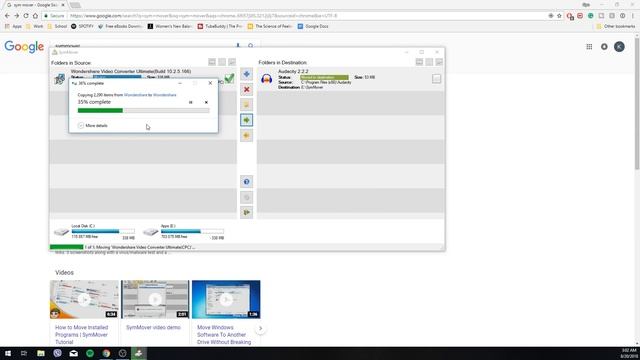Show next videos with the carousel arrow

[x=260, y=328]
